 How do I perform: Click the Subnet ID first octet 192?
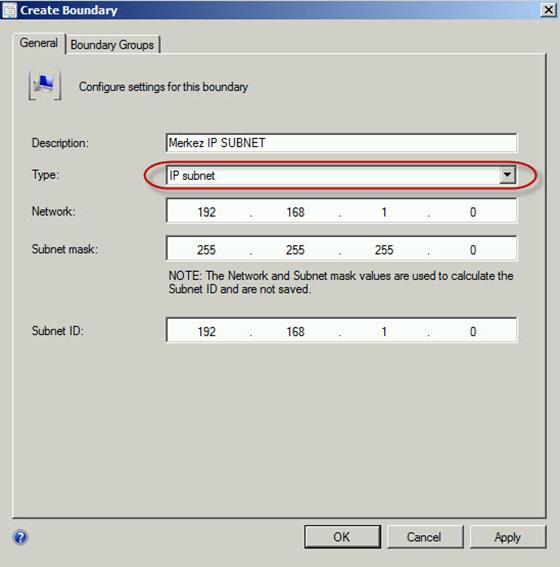(206, 332)
